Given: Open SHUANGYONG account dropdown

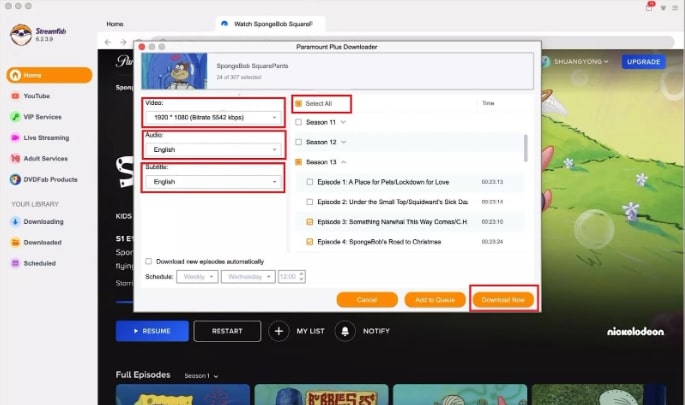Looking at the screenshot, I should 581,62.
